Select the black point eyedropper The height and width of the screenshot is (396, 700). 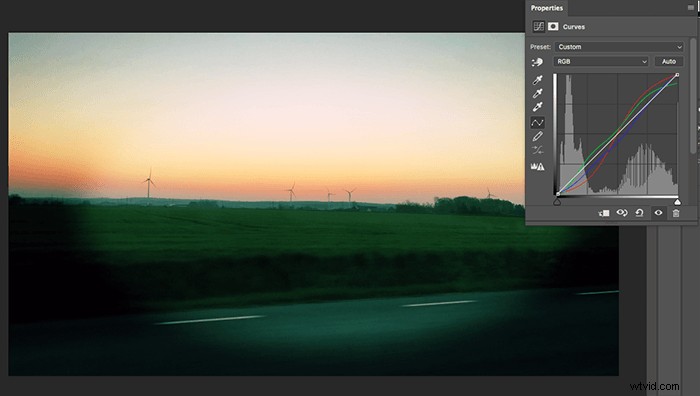[538, 80]
